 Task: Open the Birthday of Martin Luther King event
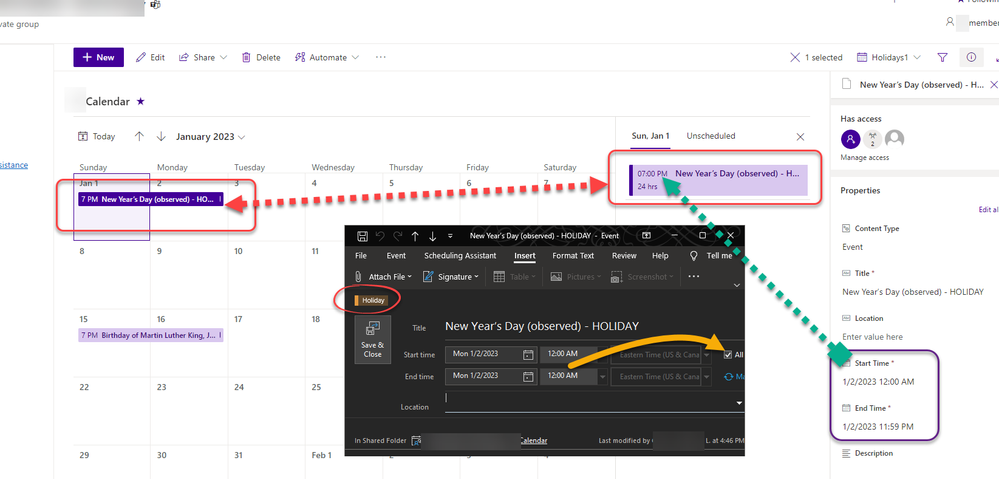coord(151,335)
